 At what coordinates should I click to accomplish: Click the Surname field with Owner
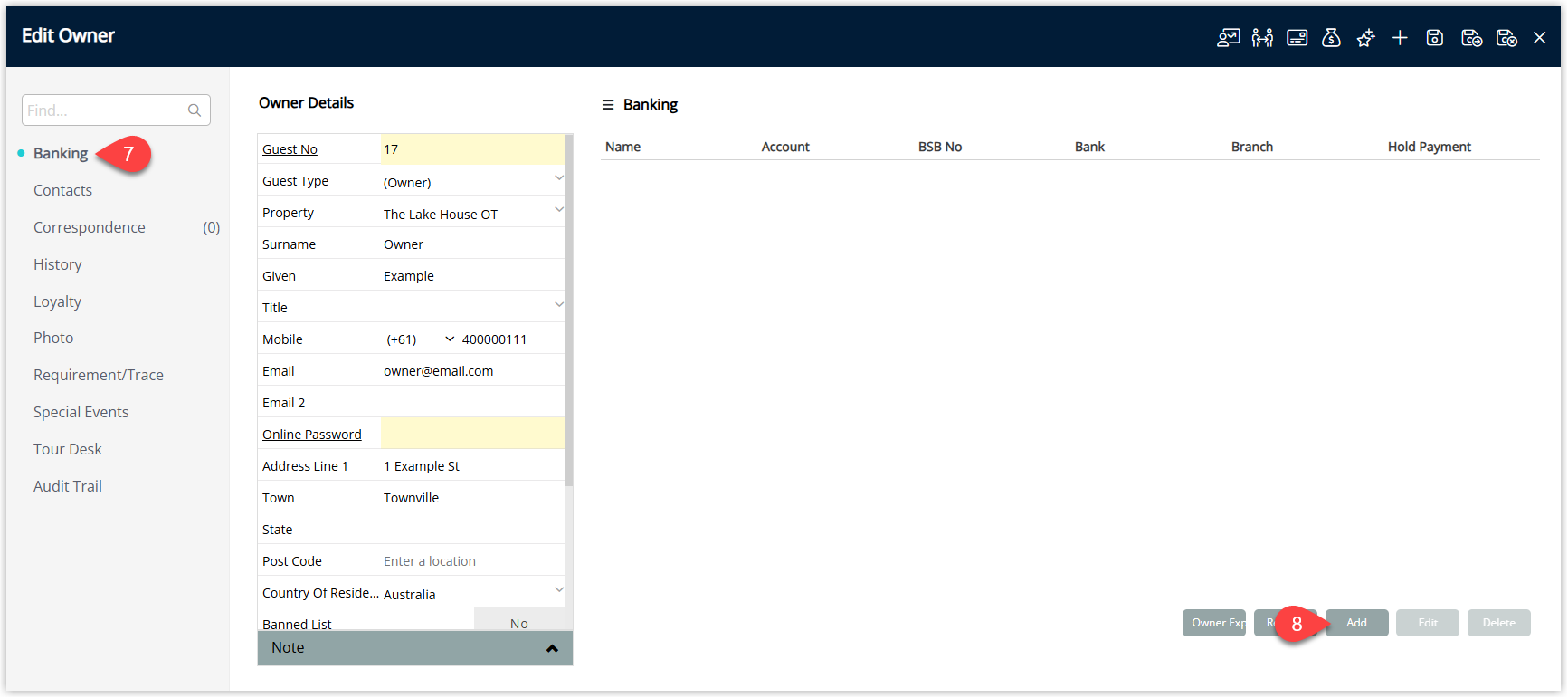pyautogui.click(x=472, y=244)
